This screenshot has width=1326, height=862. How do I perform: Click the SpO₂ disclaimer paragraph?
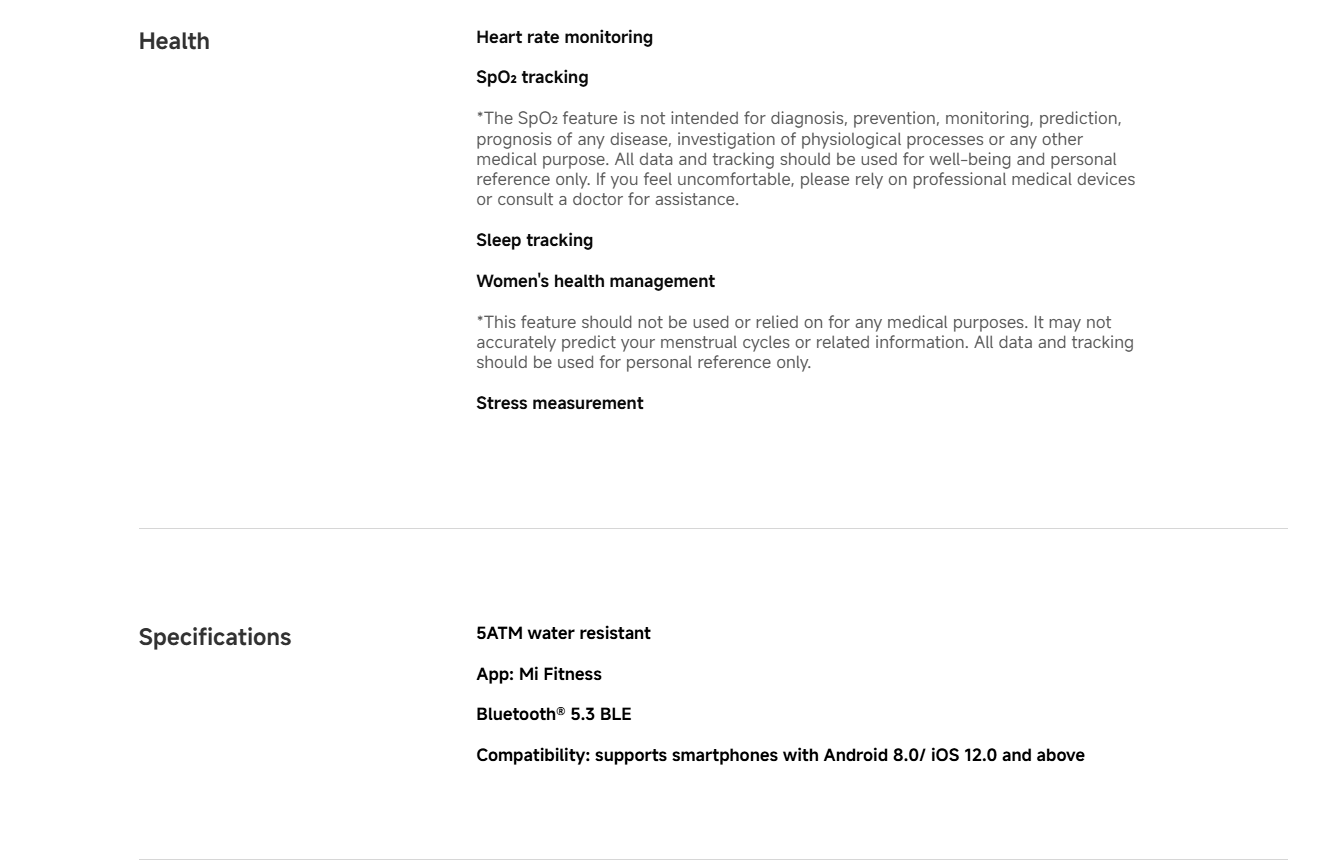[x=806, y=159]
